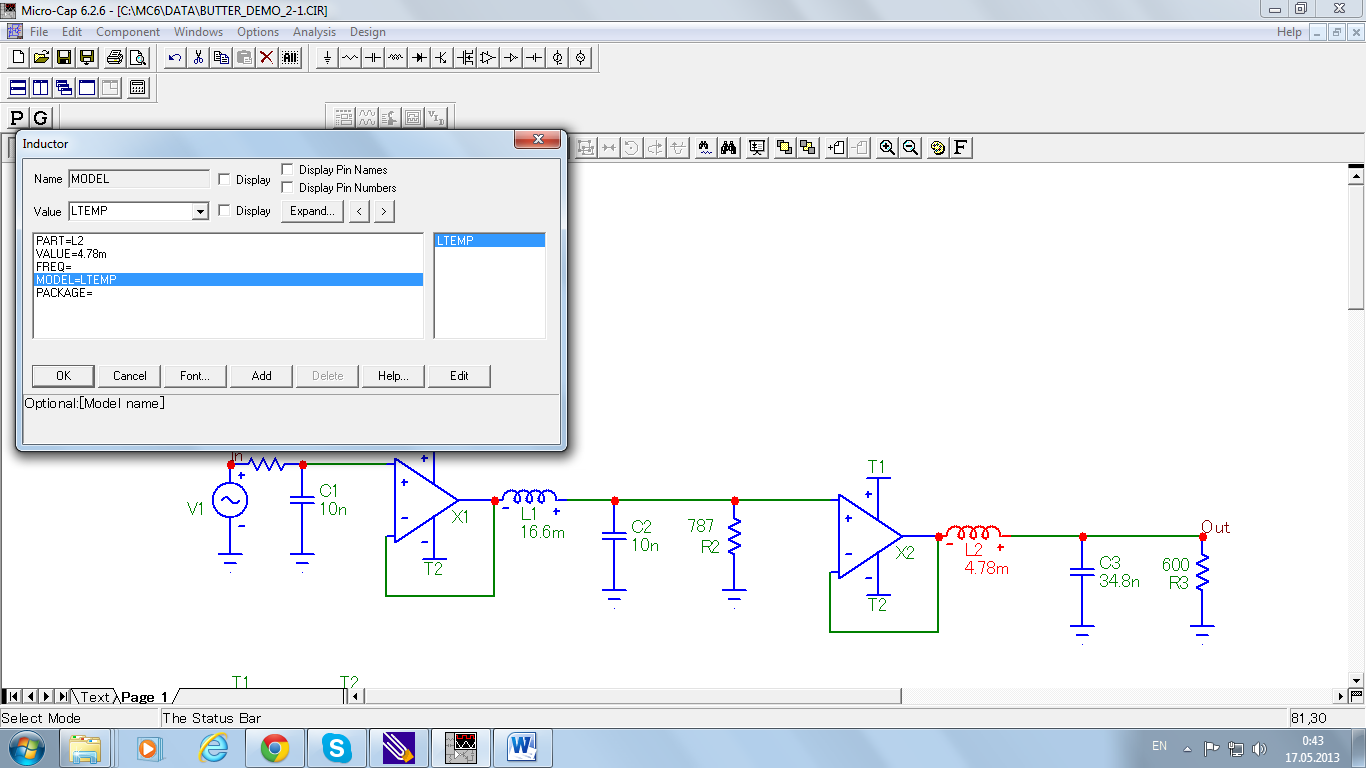
Task: Go to previous part with < button
Action: [x=360, y=211]
